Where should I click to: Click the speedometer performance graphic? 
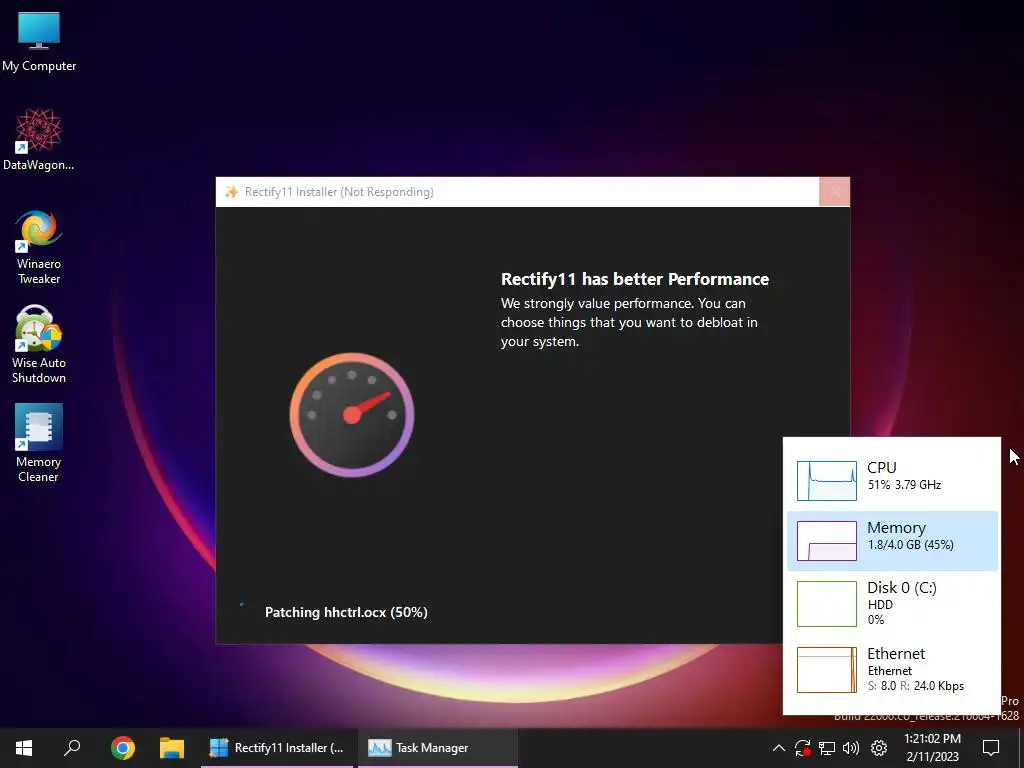pos(352,415)
